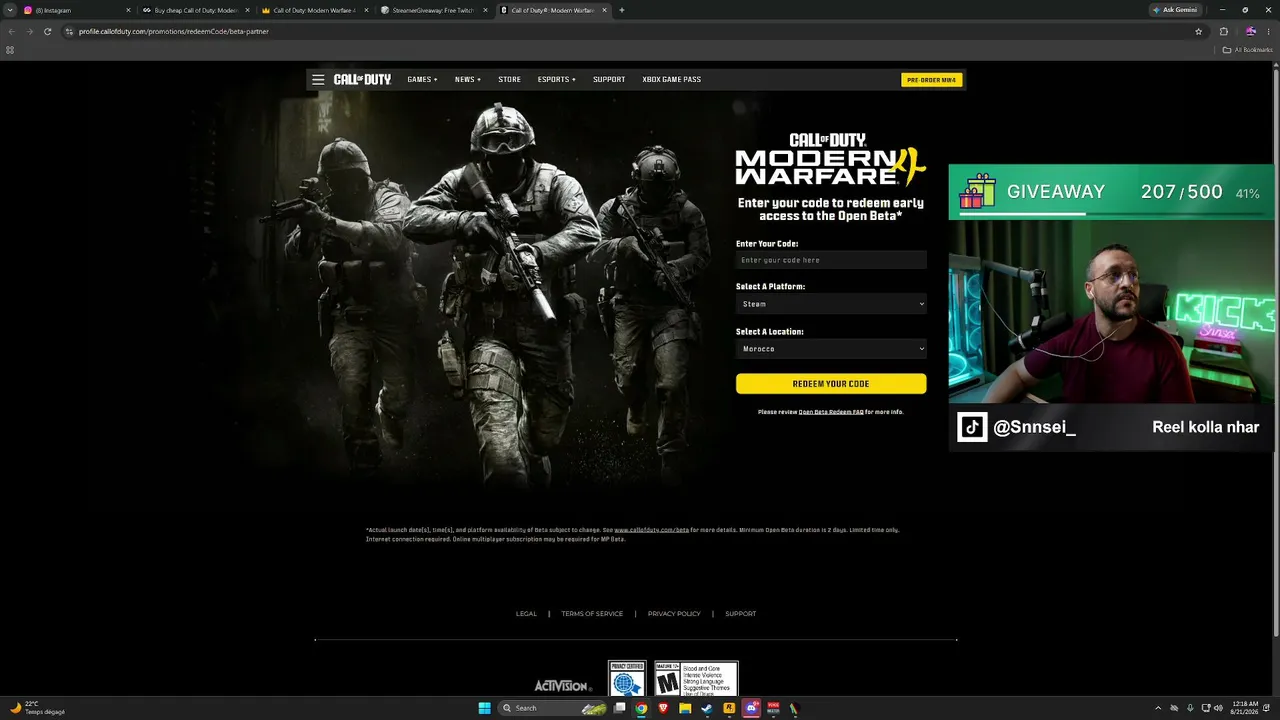Expand the ESPORTS menu in the header
This screenshot has height=720, width=1280.
point(556,79)
